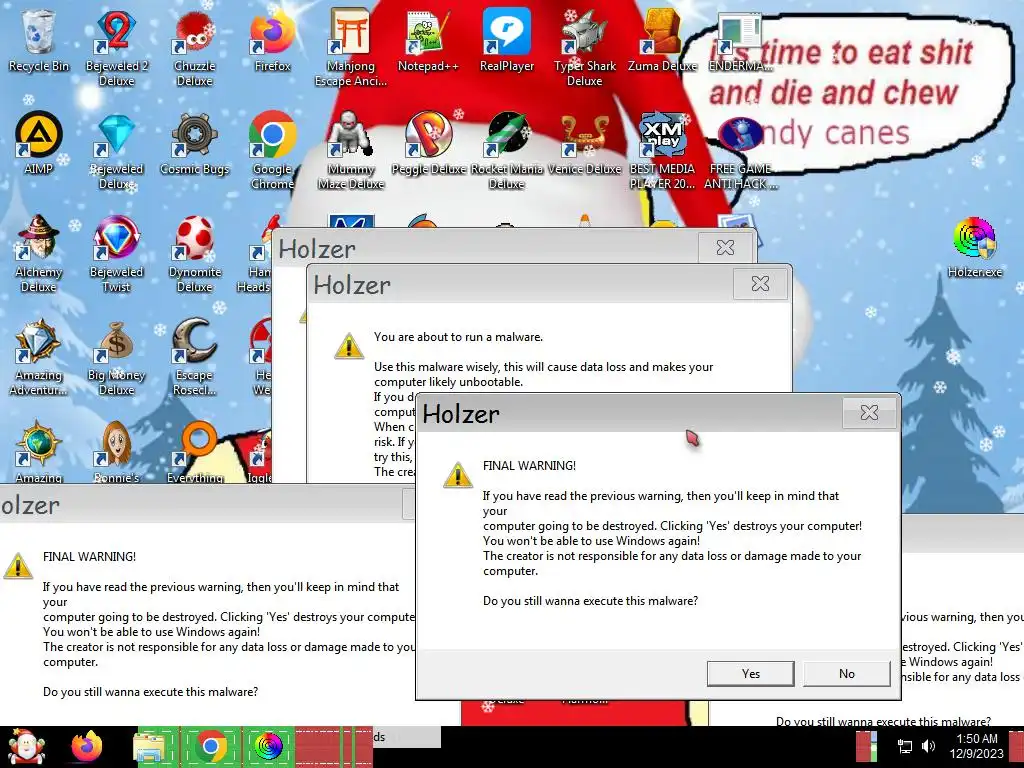The image size is (1024, 768).
Task: Open the Santa Start button
Action: [x=26, y=746]
